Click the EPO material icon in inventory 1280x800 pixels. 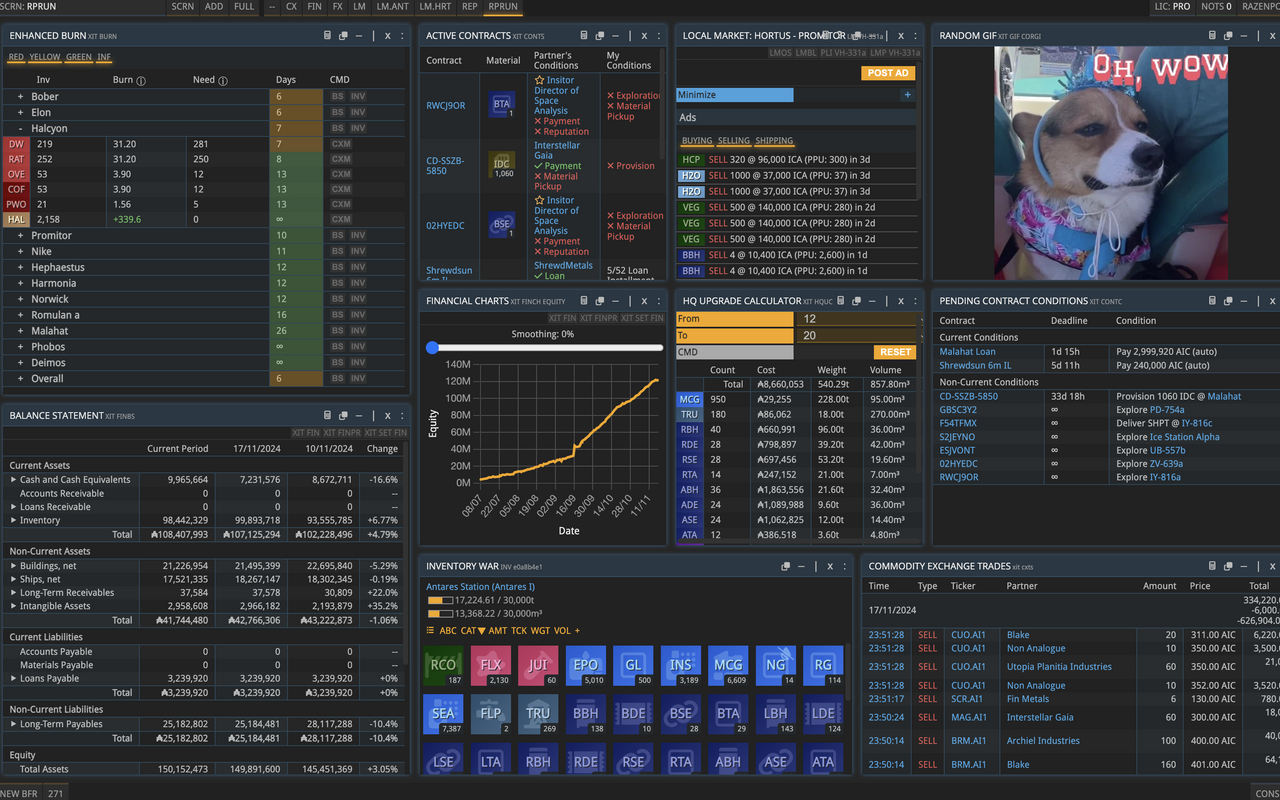pyautogui.click(x=585, y=665)
